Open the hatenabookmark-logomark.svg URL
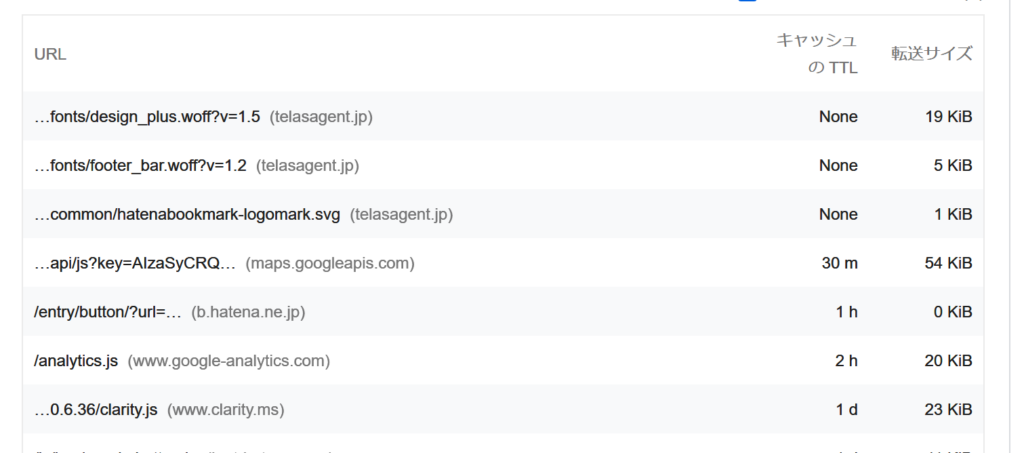 point(187,215)
